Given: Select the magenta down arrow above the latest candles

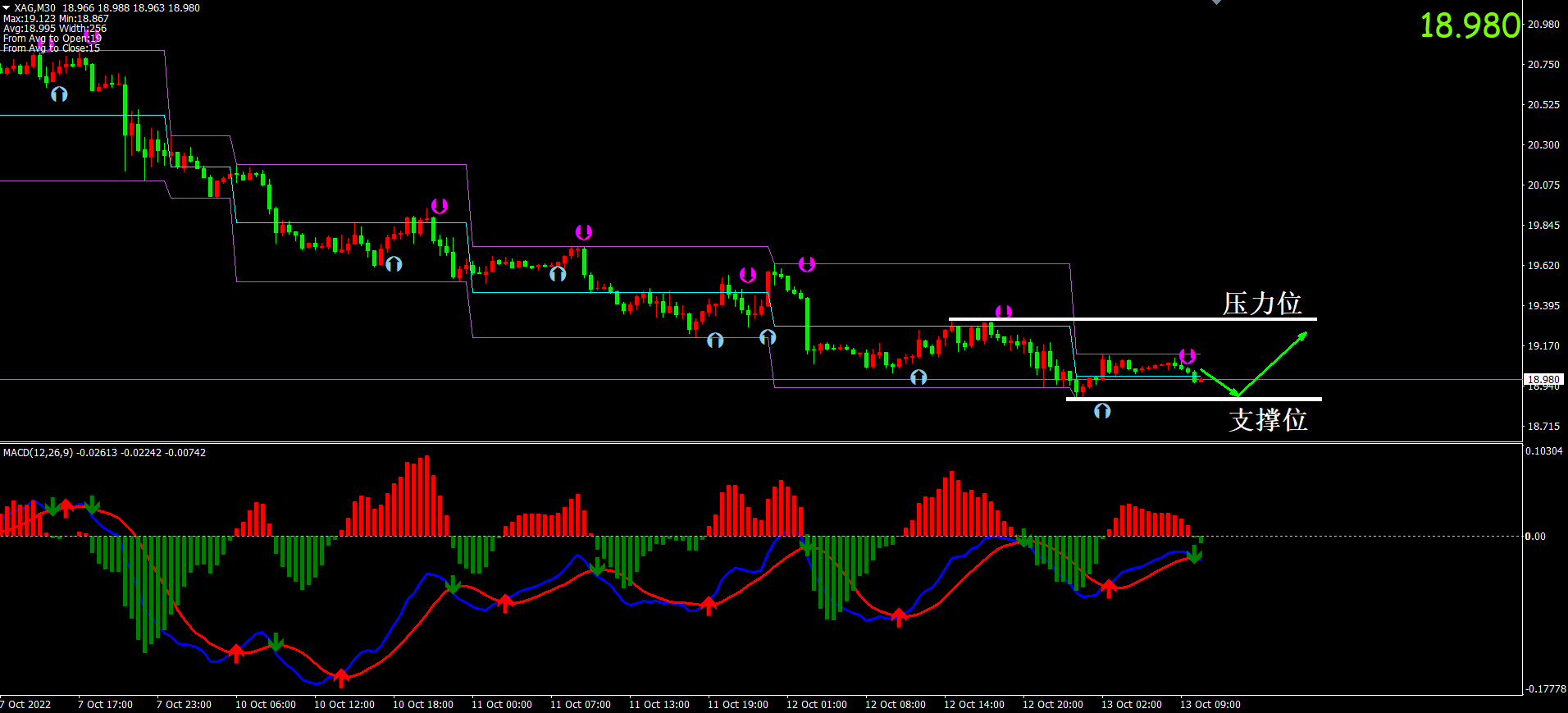Looking at the screenshot, I should click(x=1187, y=356).
